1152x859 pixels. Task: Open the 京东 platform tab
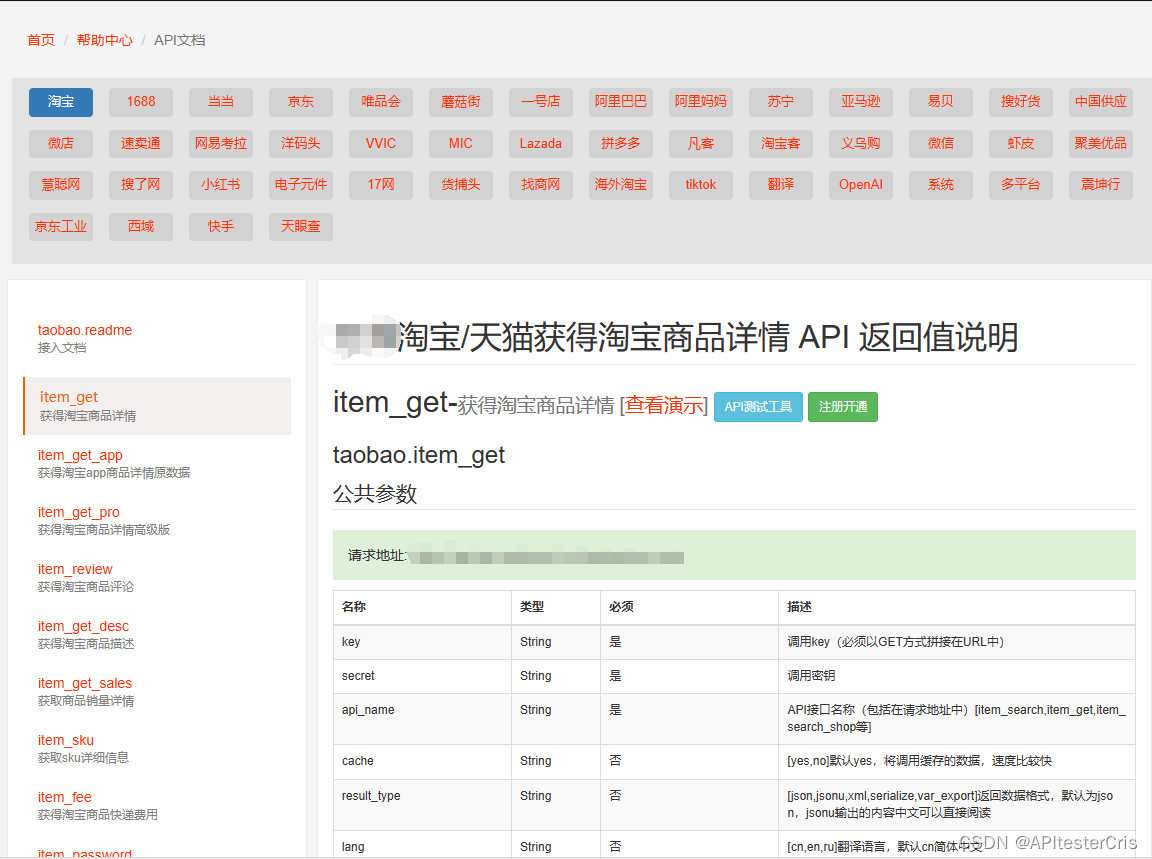[300, 102]
